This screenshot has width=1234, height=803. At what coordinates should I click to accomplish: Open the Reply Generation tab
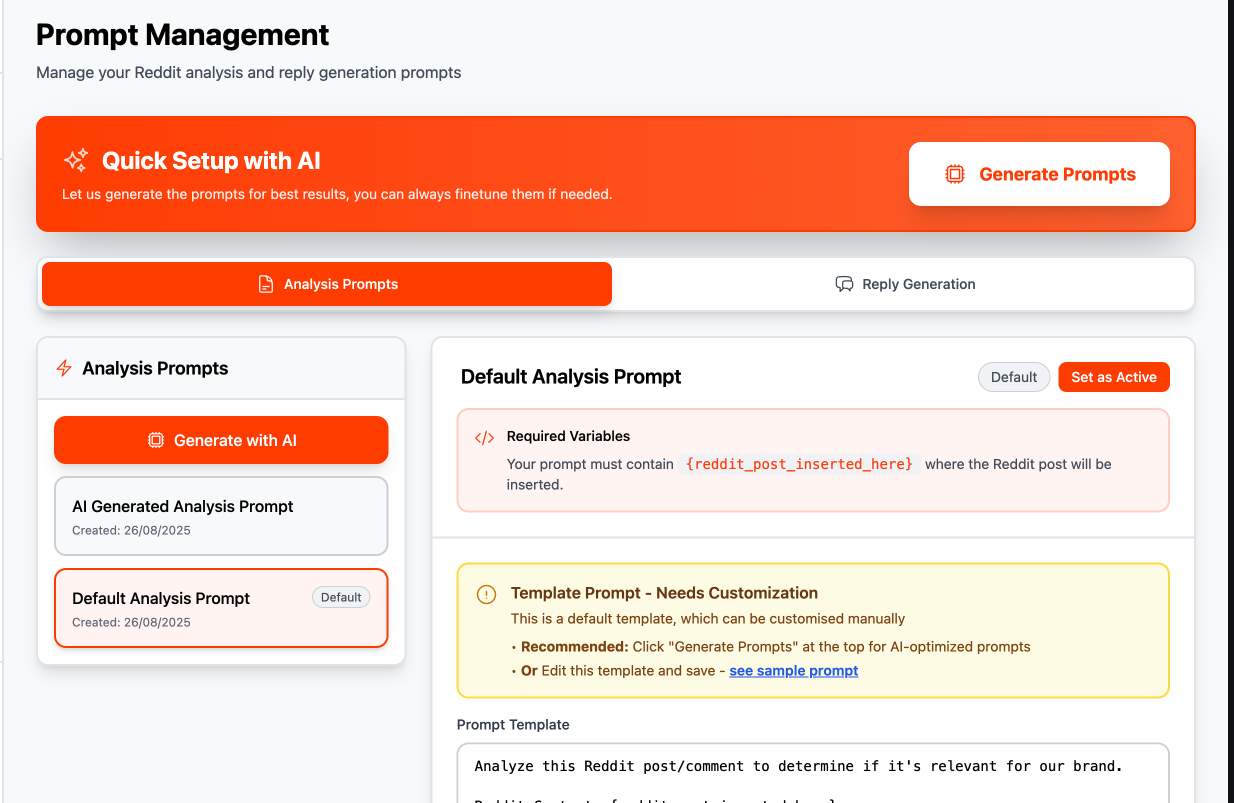[x=905, y=284]
